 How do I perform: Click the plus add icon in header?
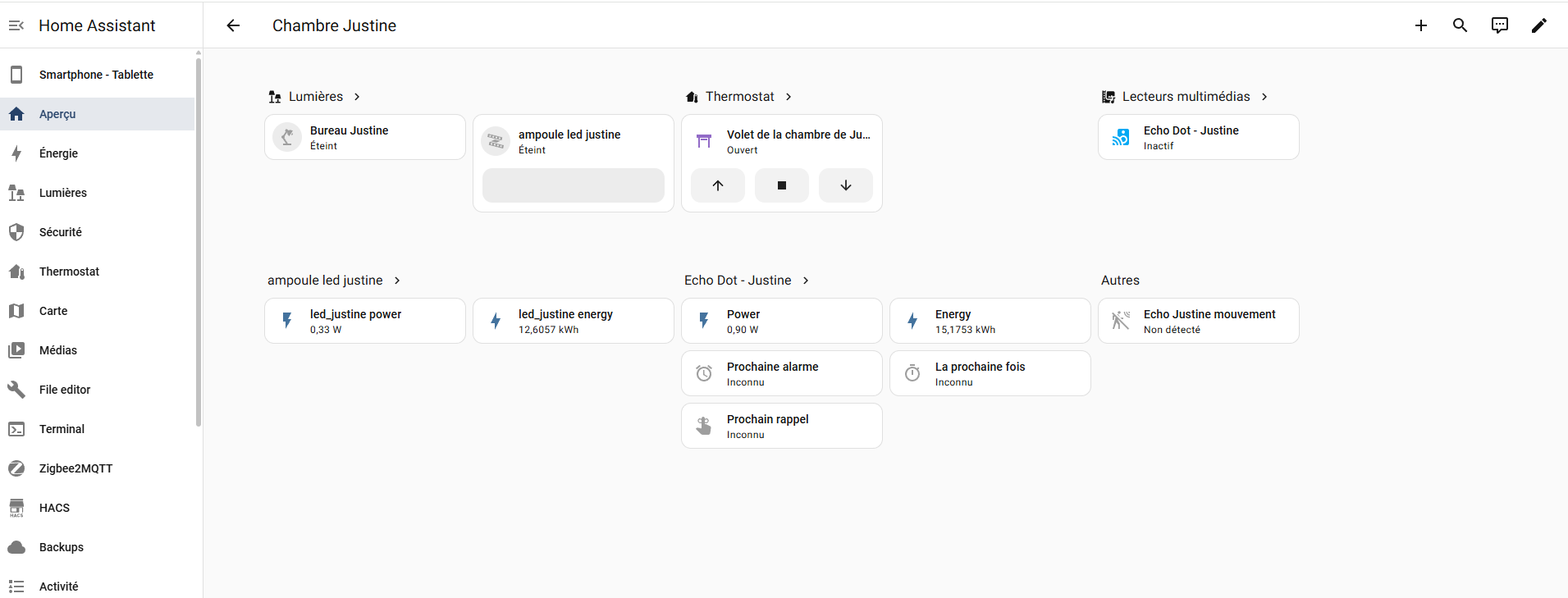coord(1420,25)
